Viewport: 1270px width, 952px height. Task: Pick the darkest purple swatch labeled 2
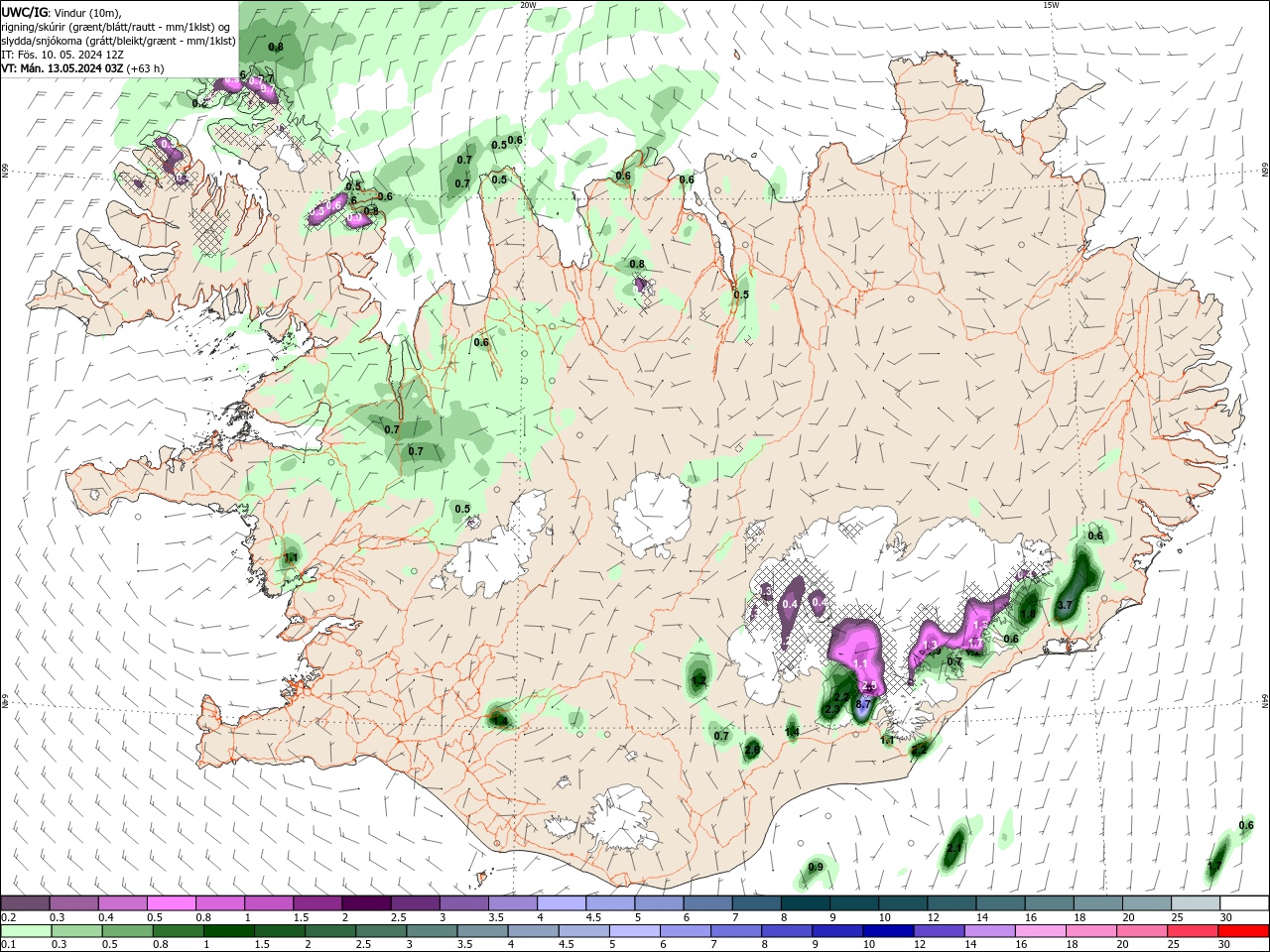tap(365, 903)
